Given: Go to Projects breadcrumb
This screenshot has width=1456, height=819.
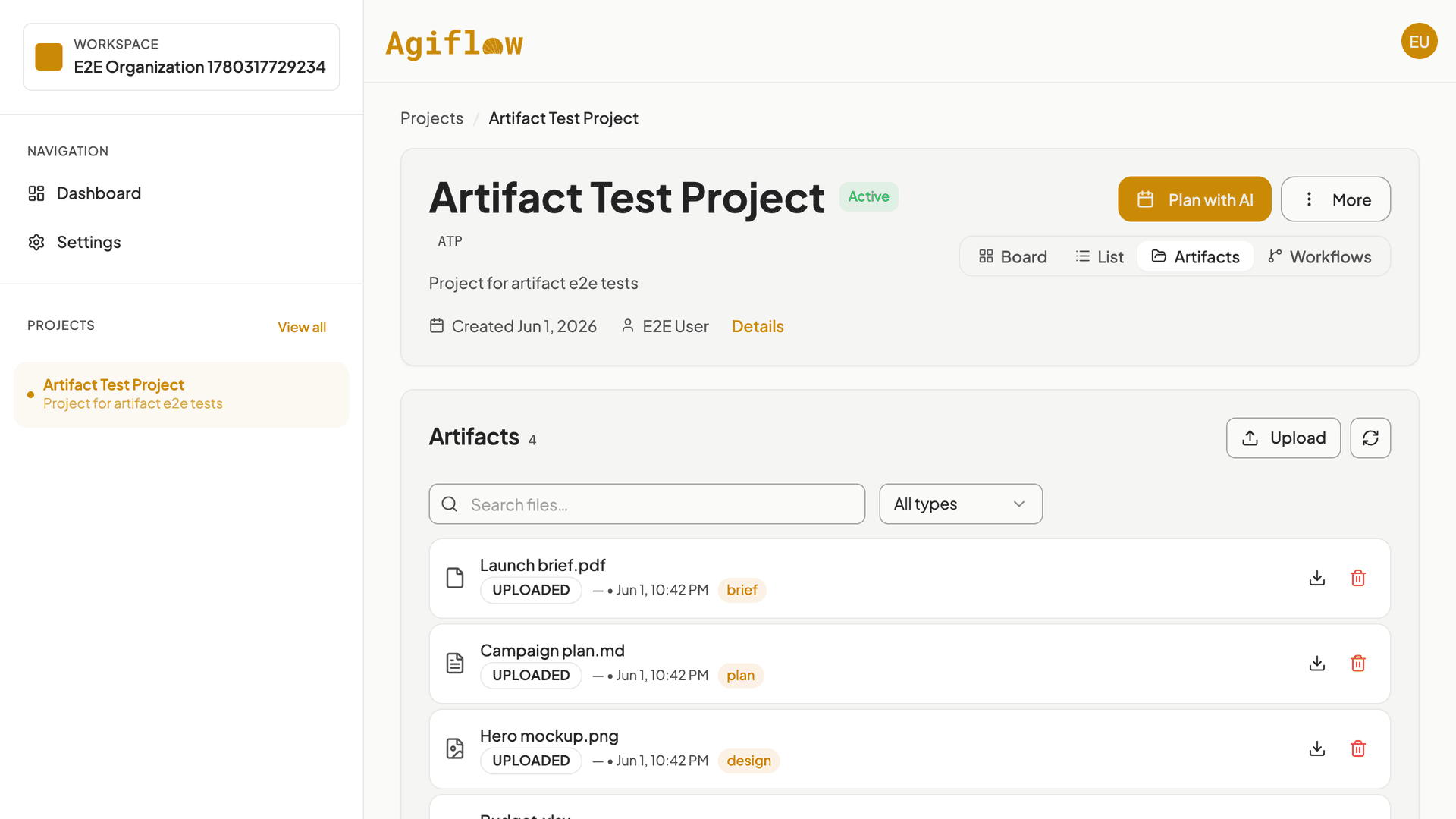Looking at the screenshot, I should pyautogui.click(x=431, y=118).
